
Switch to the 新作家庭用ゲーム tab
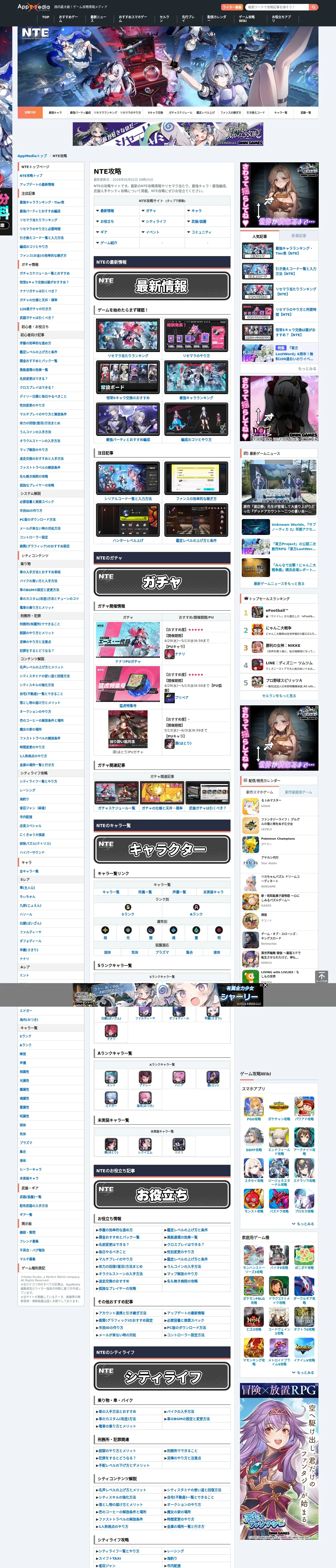pos(298,792)
